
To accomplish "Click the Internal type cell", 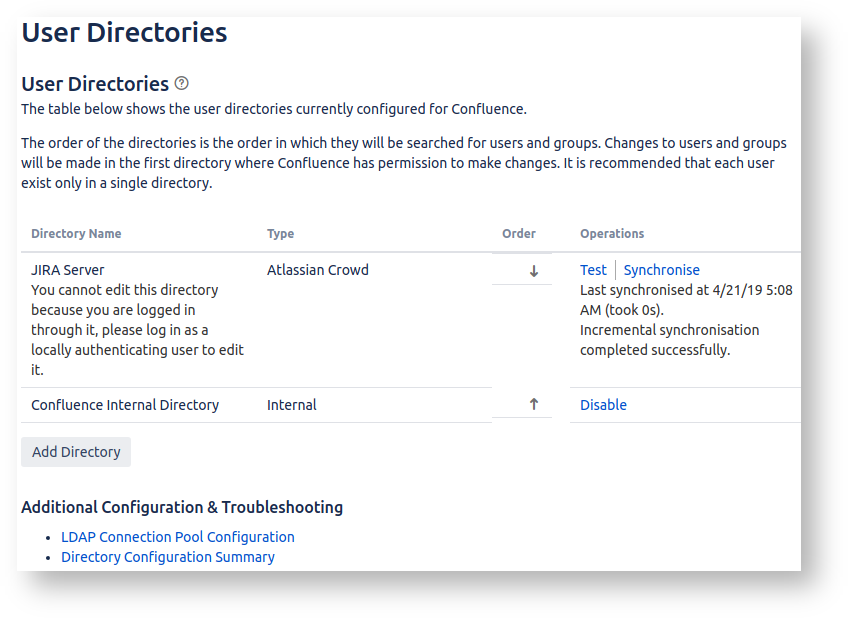I will click(x=291, y=405).
